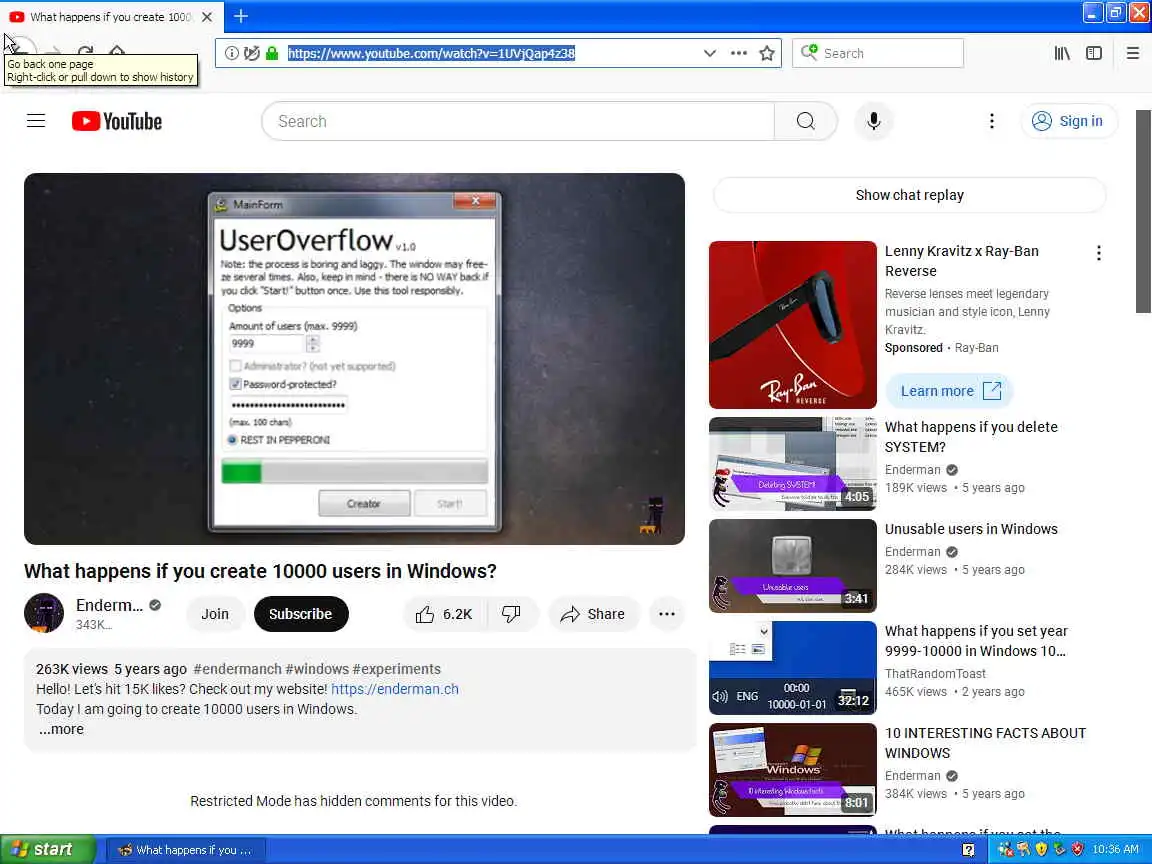Expand the address bar history dropdown
The height and width of the screenshot is (864, 1152).
(x=710, y=53)
